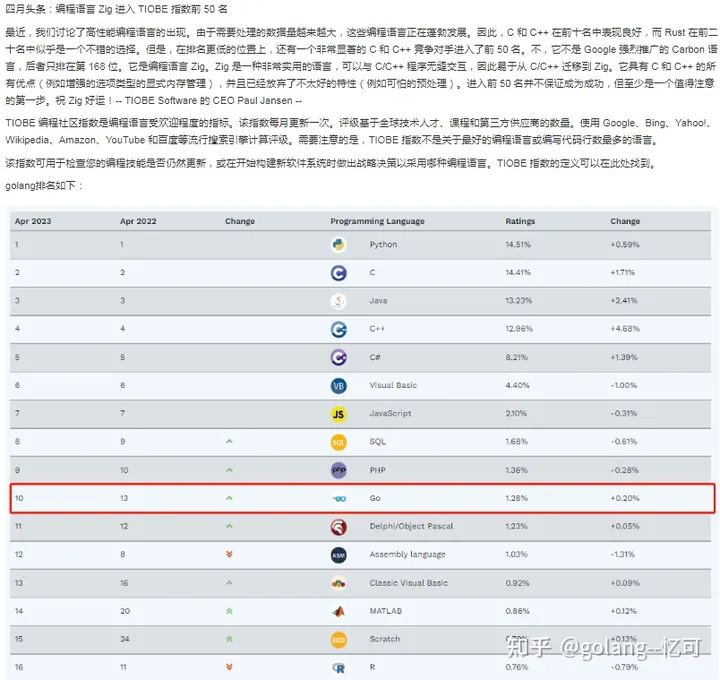This screenshot has width=720, height=680.
Task: Click the up arrow in SQL row
Action: point(229,441)
